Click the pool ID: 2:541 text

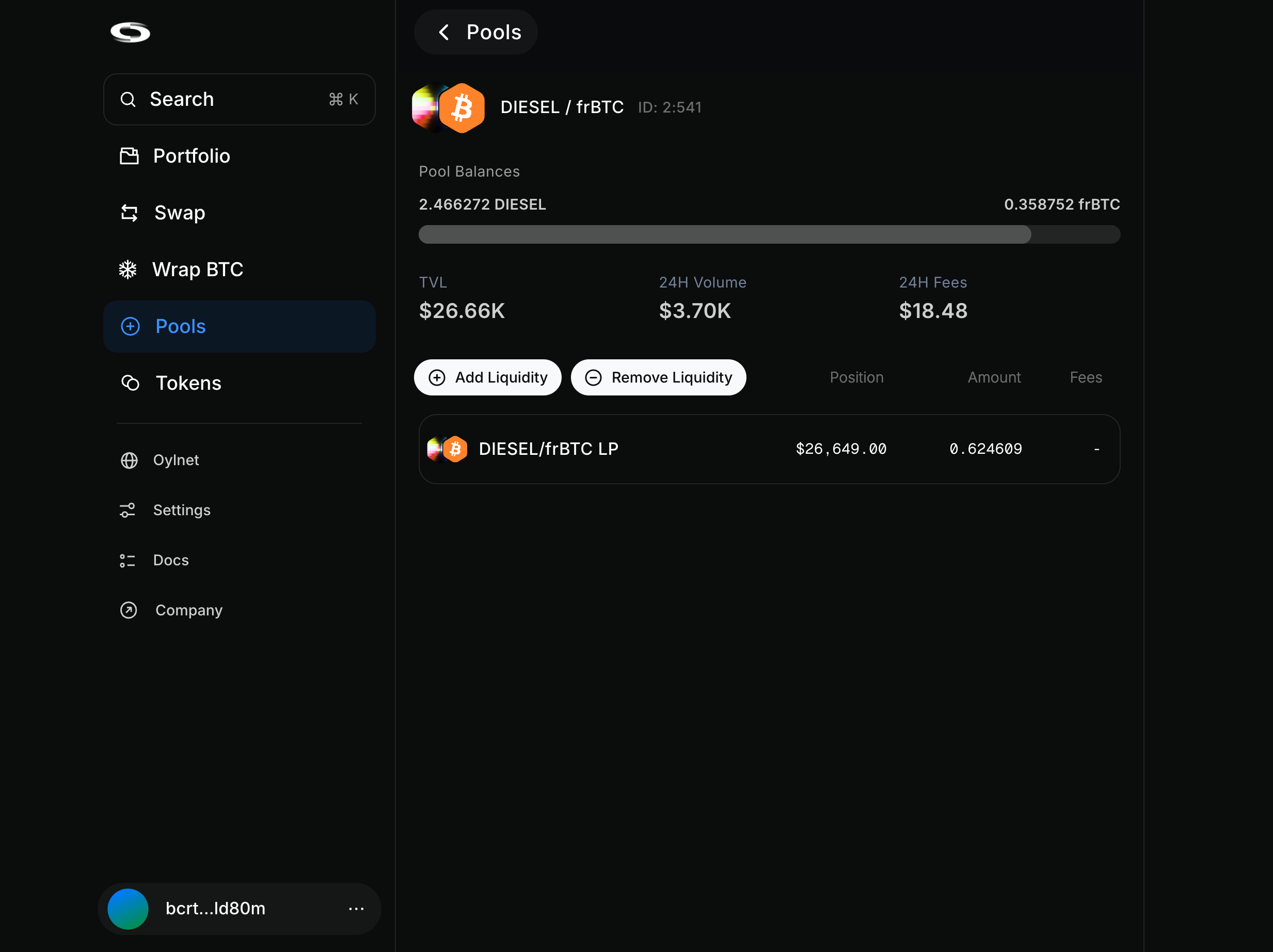670,107
